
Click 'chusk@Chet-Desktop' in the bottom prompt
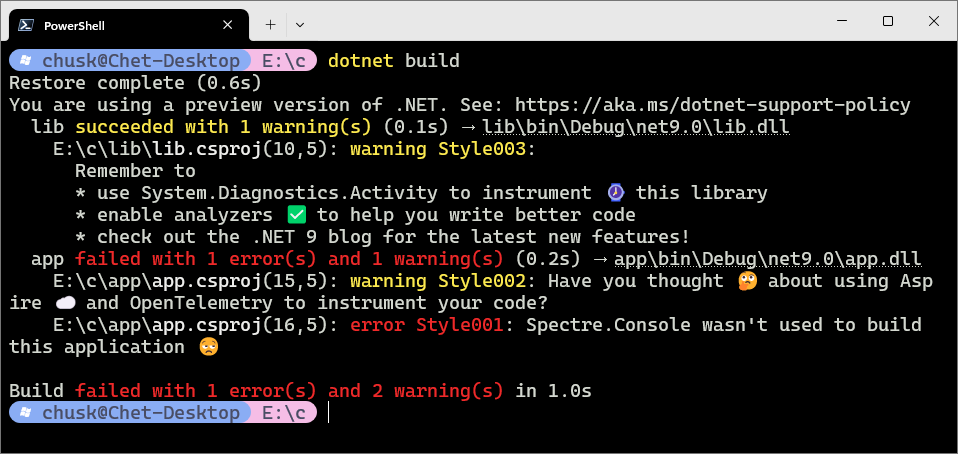point(141,413)
